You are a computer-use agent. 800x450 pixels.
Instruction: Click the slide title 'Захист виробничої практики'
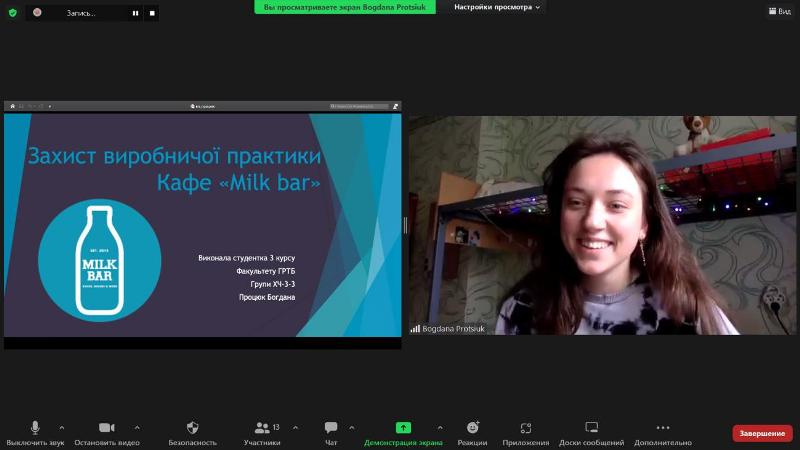coord(174,156)
